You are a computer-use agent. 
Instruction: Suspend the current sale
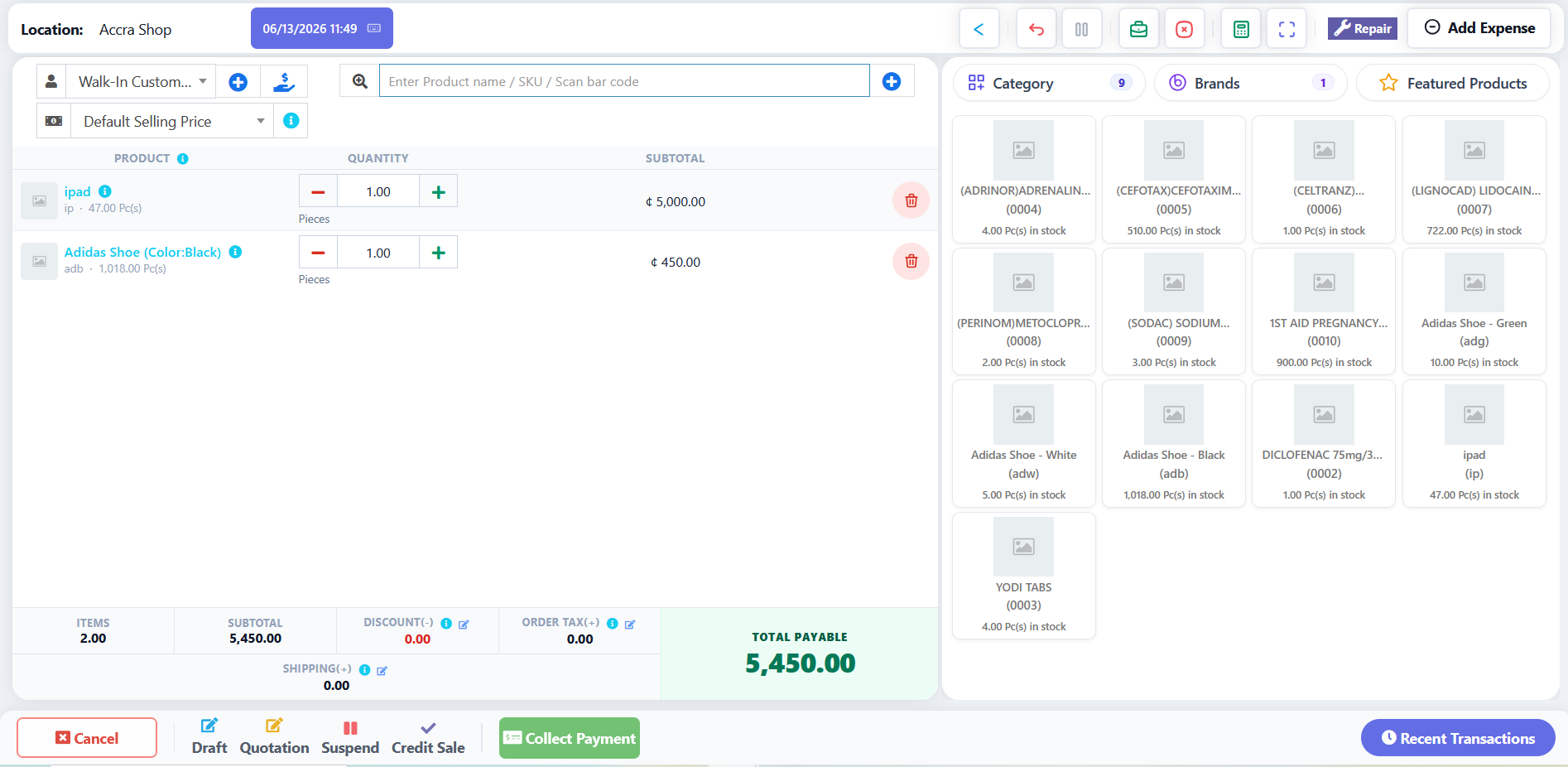(350, 736)
